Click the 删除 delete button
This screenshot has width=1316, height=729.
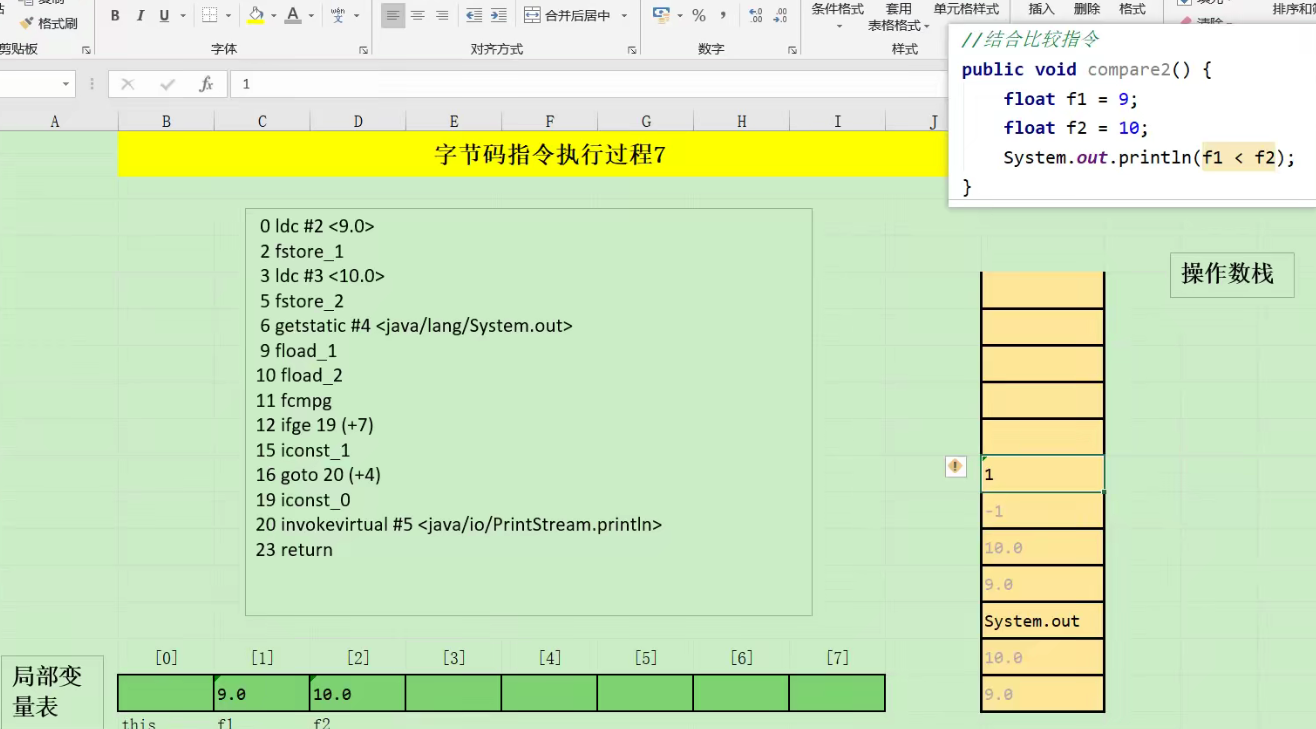click(x=1087, y=10)
